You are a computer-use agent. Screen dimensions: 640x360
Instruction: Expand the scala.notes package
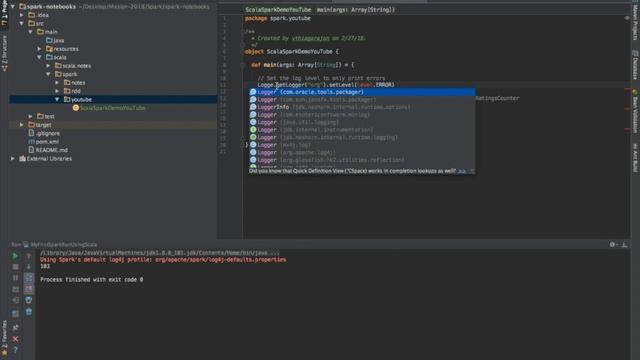pyautogui.click(x=49, y=66)
